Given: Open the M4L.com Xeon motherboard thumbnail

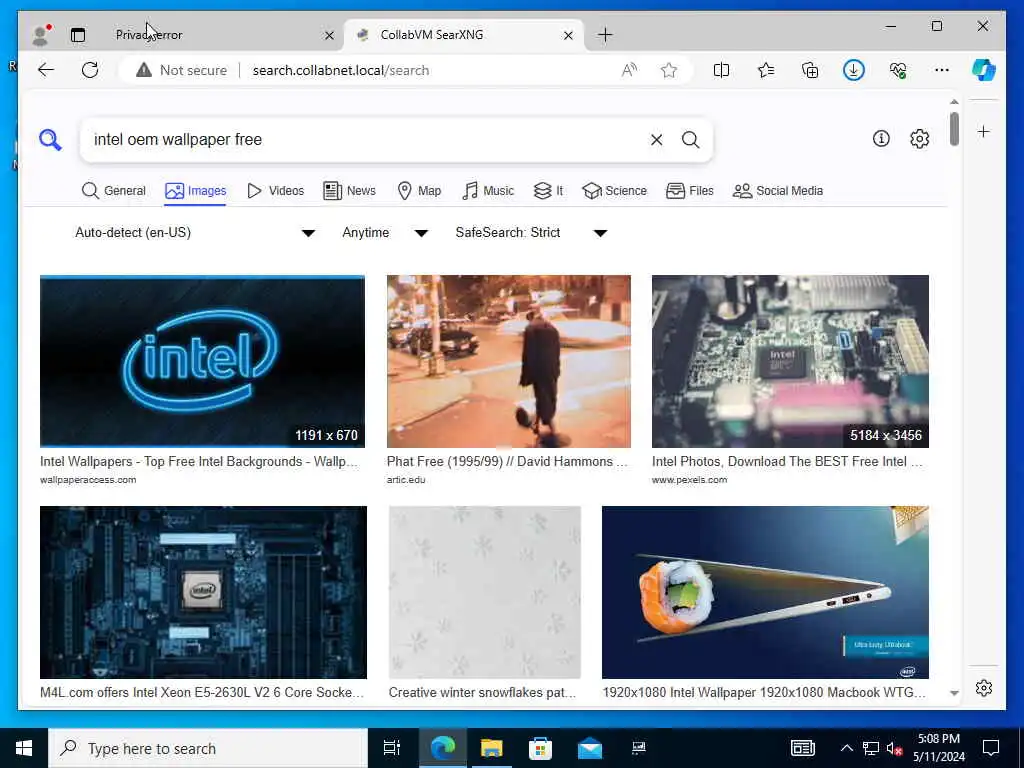Looking at the screenshot, I should coord(203,592).
